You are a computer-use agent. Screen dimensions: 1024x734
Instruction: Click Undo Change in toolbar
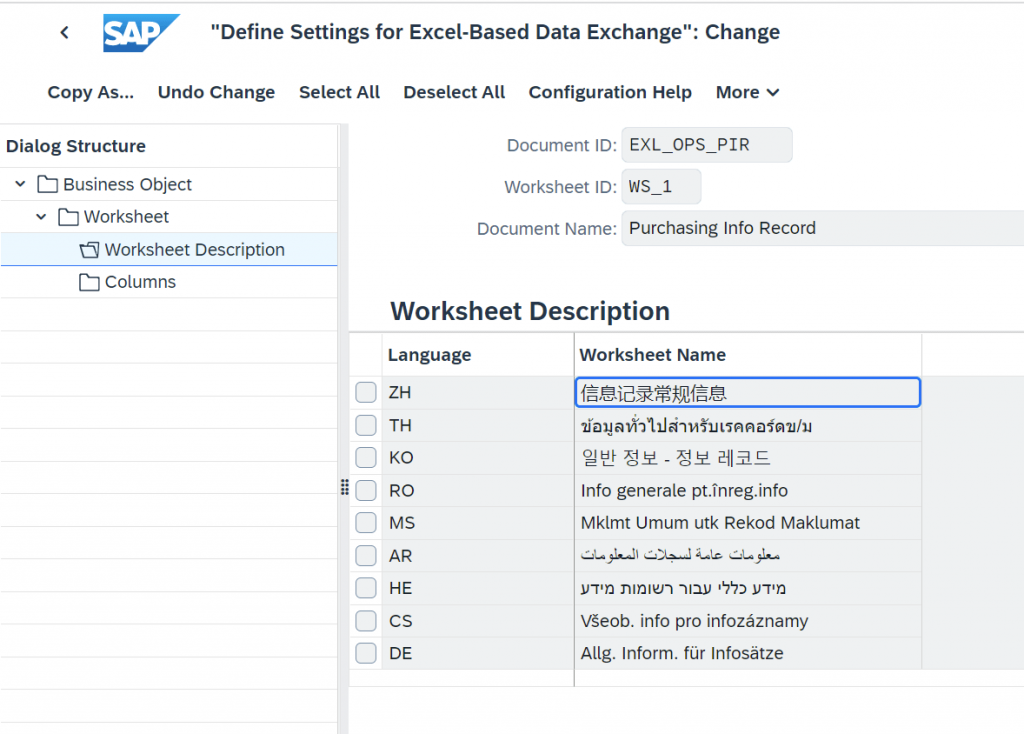pyautogui.click(x=216, y=92)
